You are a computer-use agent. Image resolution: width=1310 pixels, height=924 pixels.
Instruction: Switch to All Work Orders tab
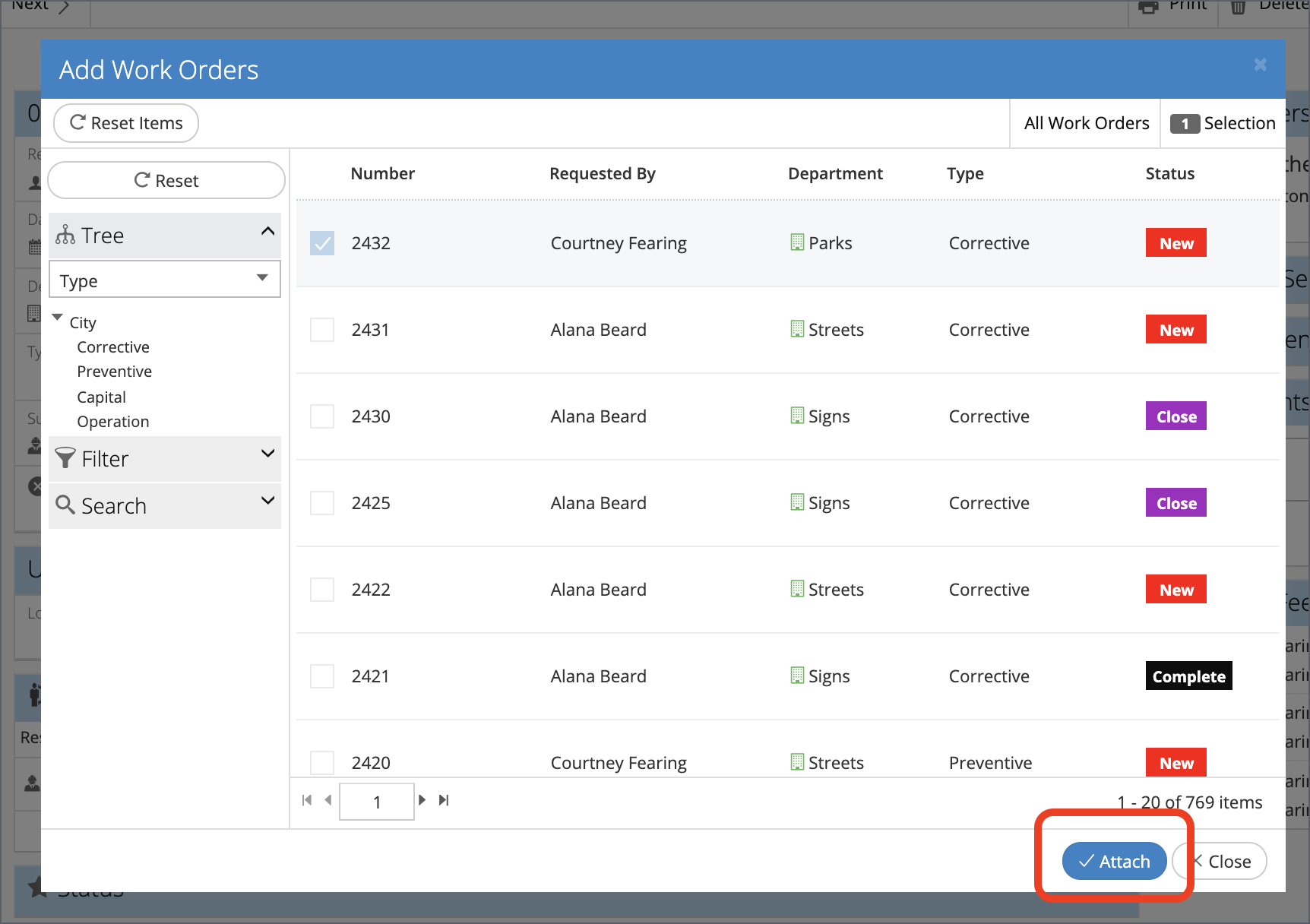1086,123
